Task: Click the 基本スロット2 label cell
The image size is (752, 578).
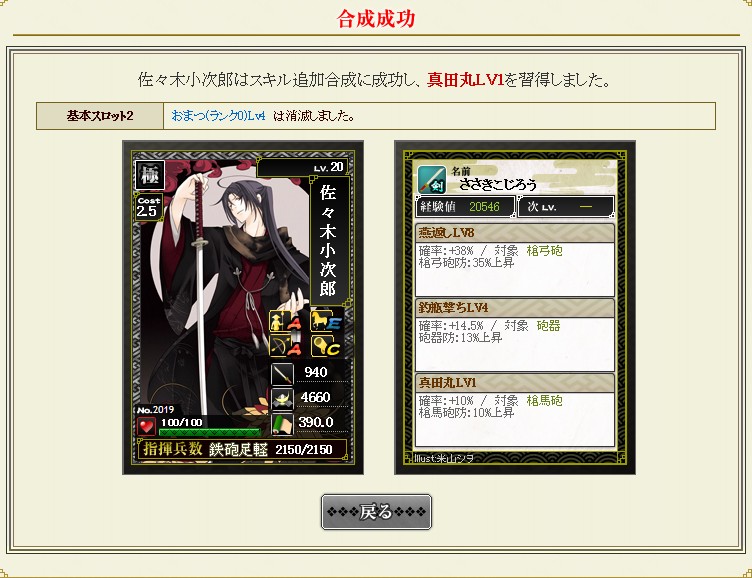Action: point(100,116)
